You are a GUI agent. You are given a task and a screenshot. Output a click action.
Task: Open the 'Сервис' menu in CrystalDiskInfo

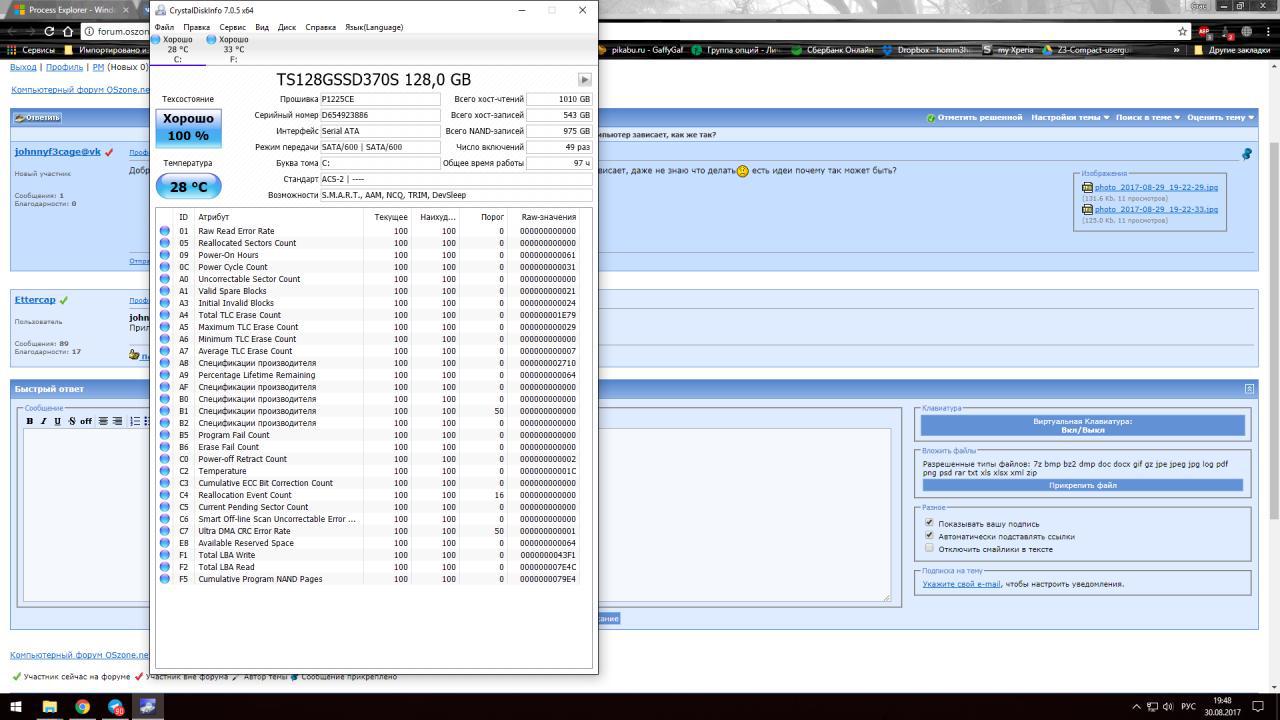click(x=232, y=27)
